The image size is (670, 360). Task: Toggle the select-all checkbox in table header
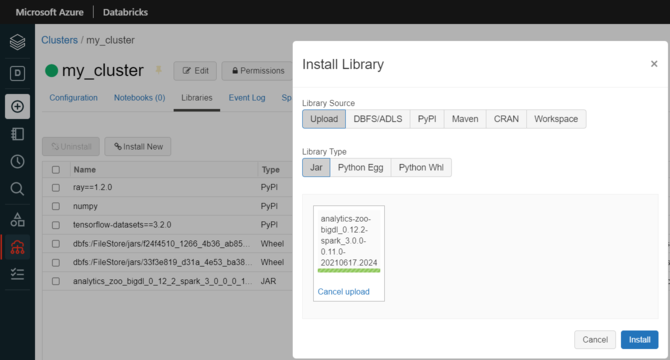(56, 170)
